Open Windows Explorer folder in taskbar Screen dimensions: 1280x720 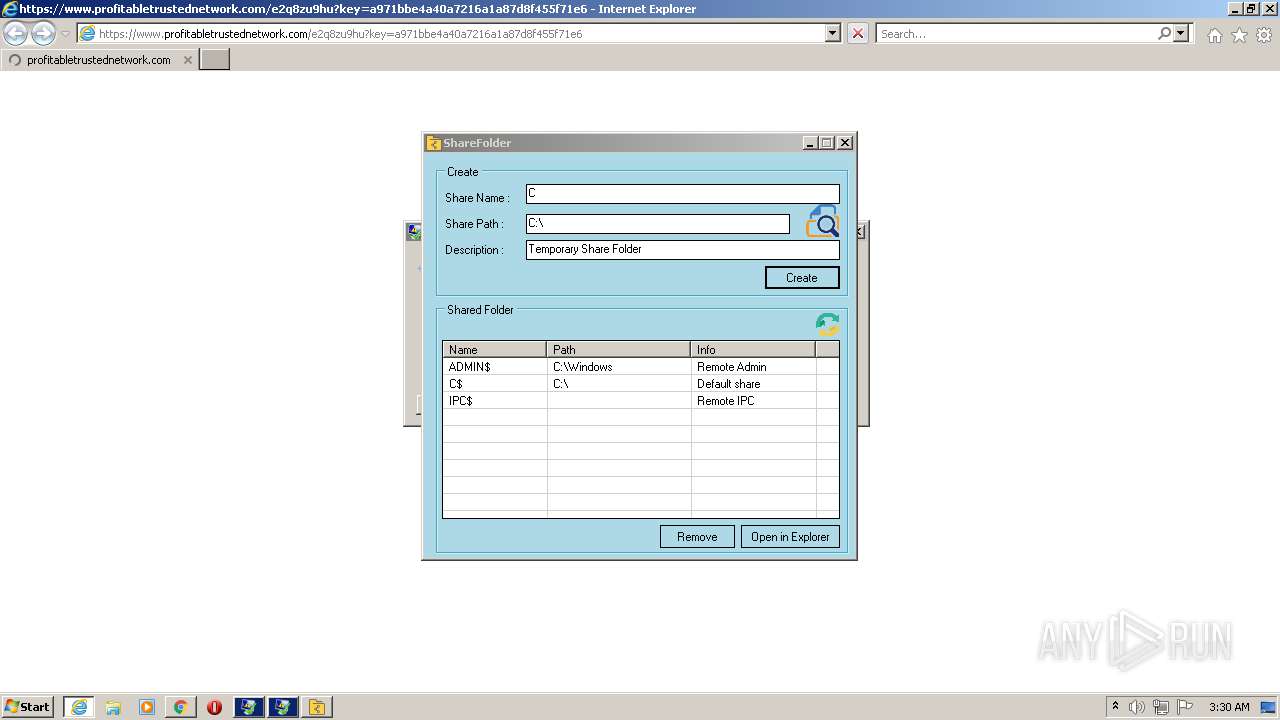113,706
